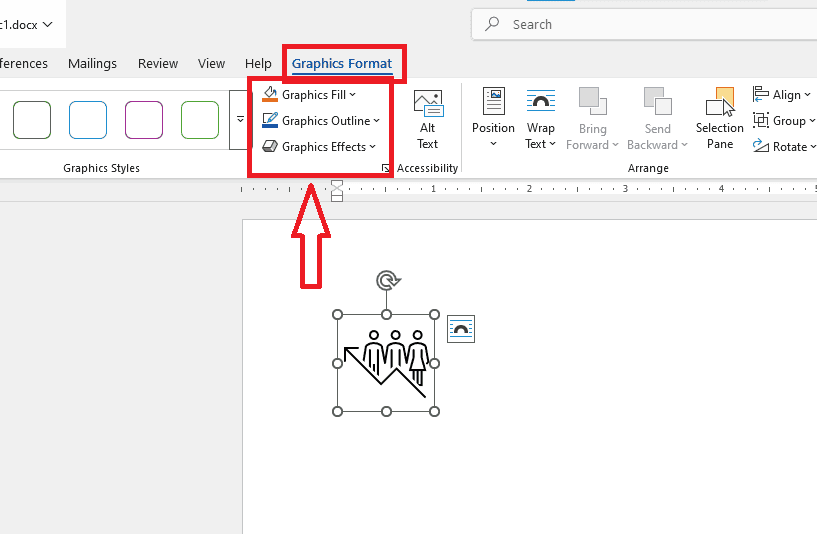Click the Graphics Fill paint bucket icon
This screenshot has height=534, width=817.
tap(270, 94)
